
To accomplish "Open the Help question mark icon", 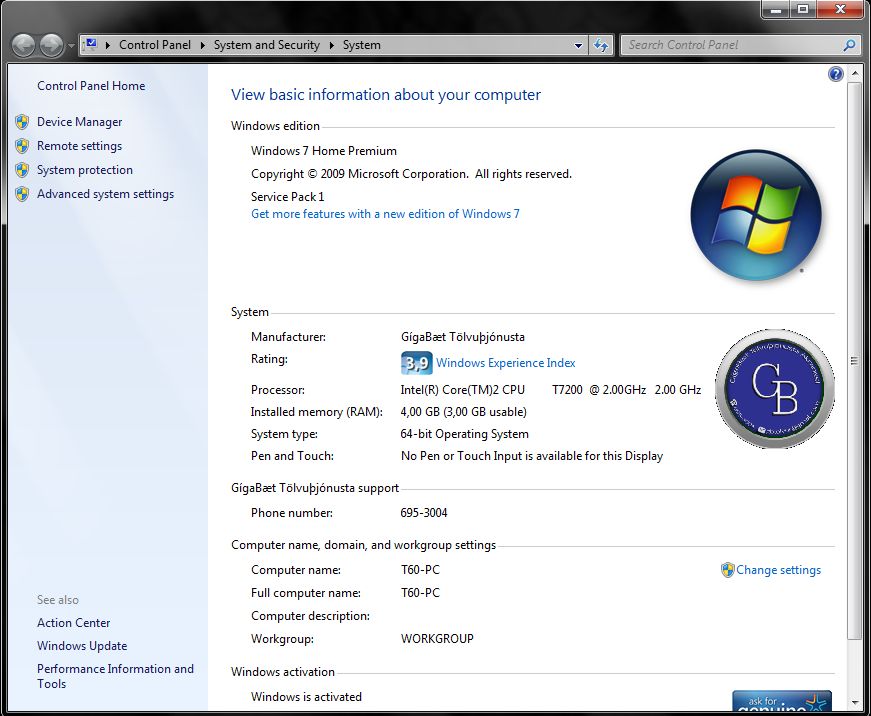I will click(x=836, y=74).
